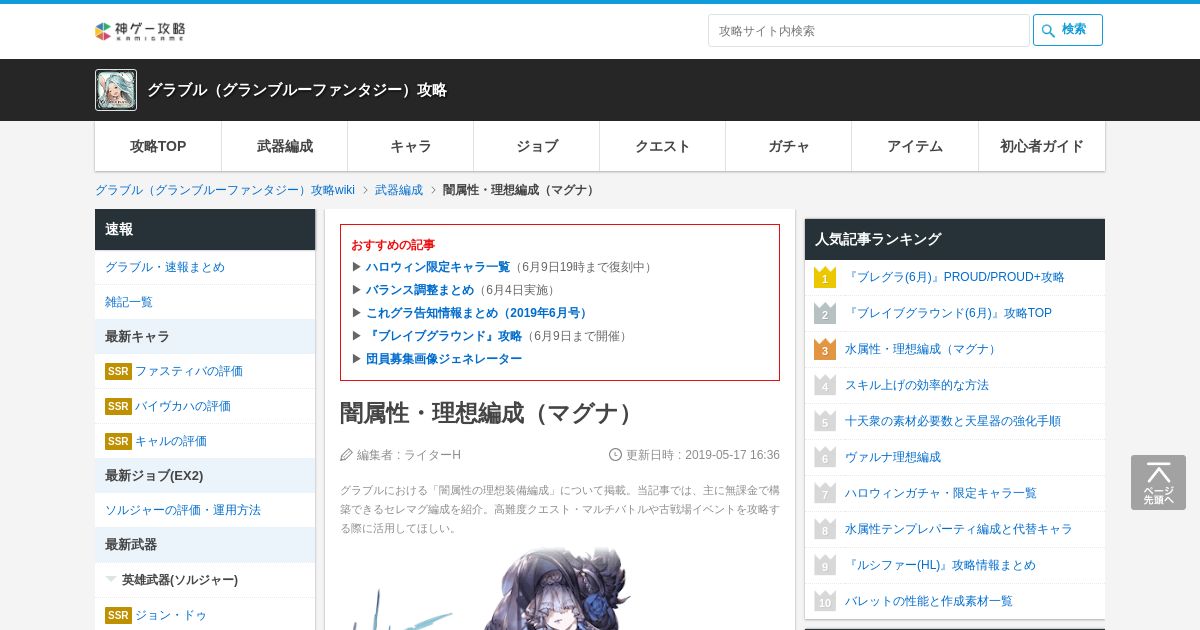
Task: Click the rank 7 crown badge
Action: tap(825, 493)
